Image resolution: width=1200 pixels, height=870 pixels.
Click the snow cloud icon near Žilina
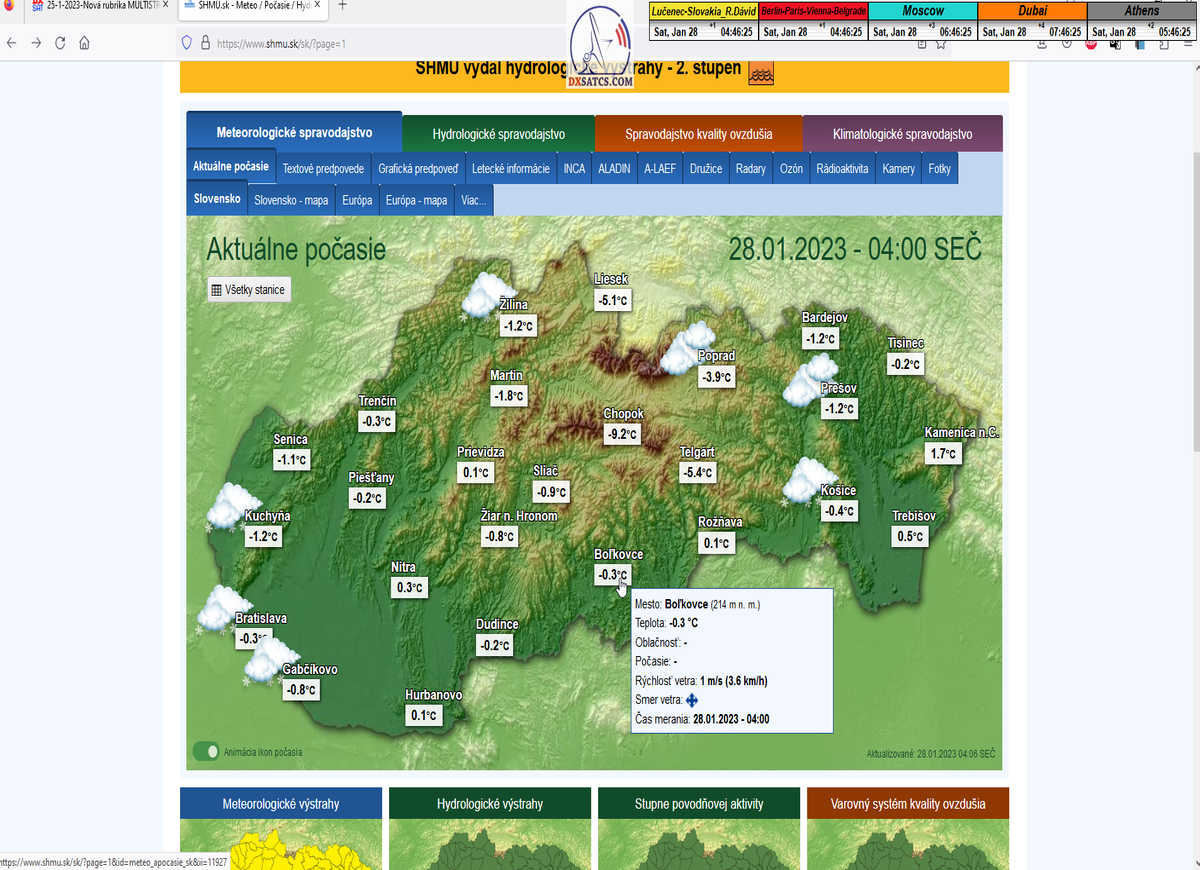[484, 295]
